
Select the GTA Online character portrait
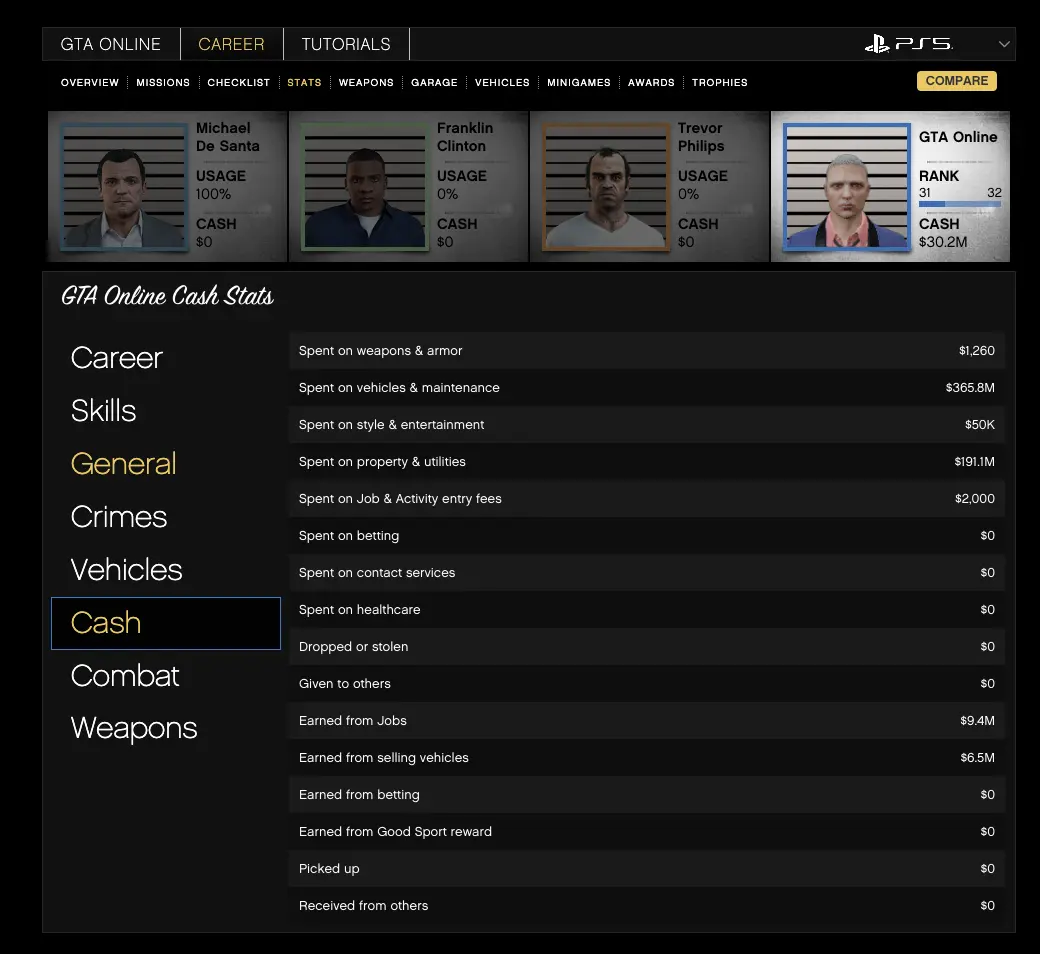847,187
